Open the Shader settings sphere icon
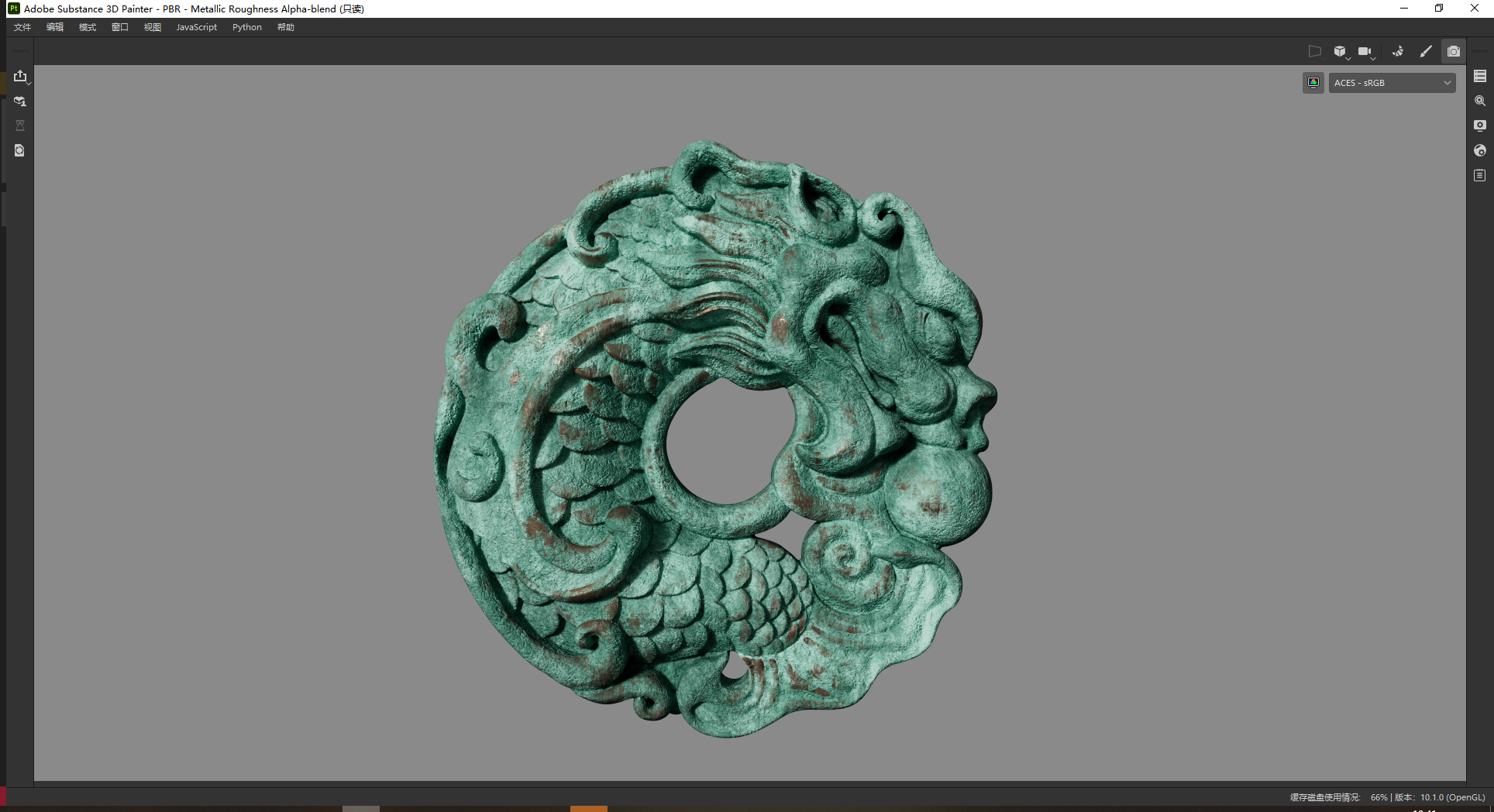 click(x=1479, y=150)
